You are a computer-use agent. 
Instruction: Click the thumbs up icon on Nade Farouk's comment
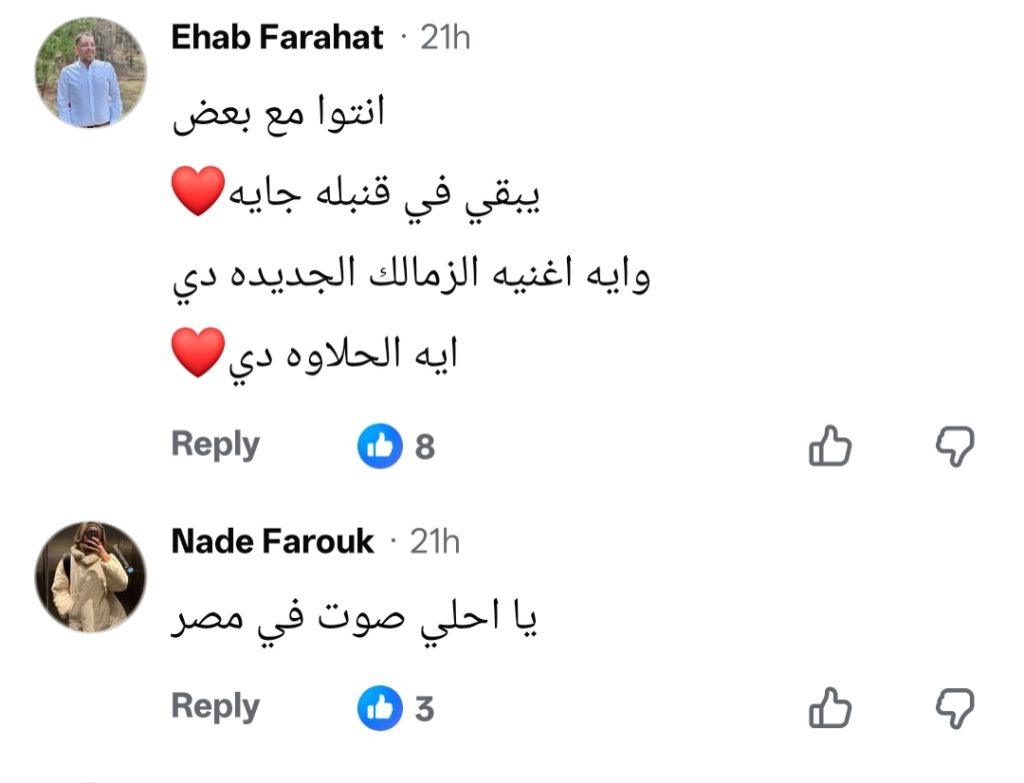point(831,706)
